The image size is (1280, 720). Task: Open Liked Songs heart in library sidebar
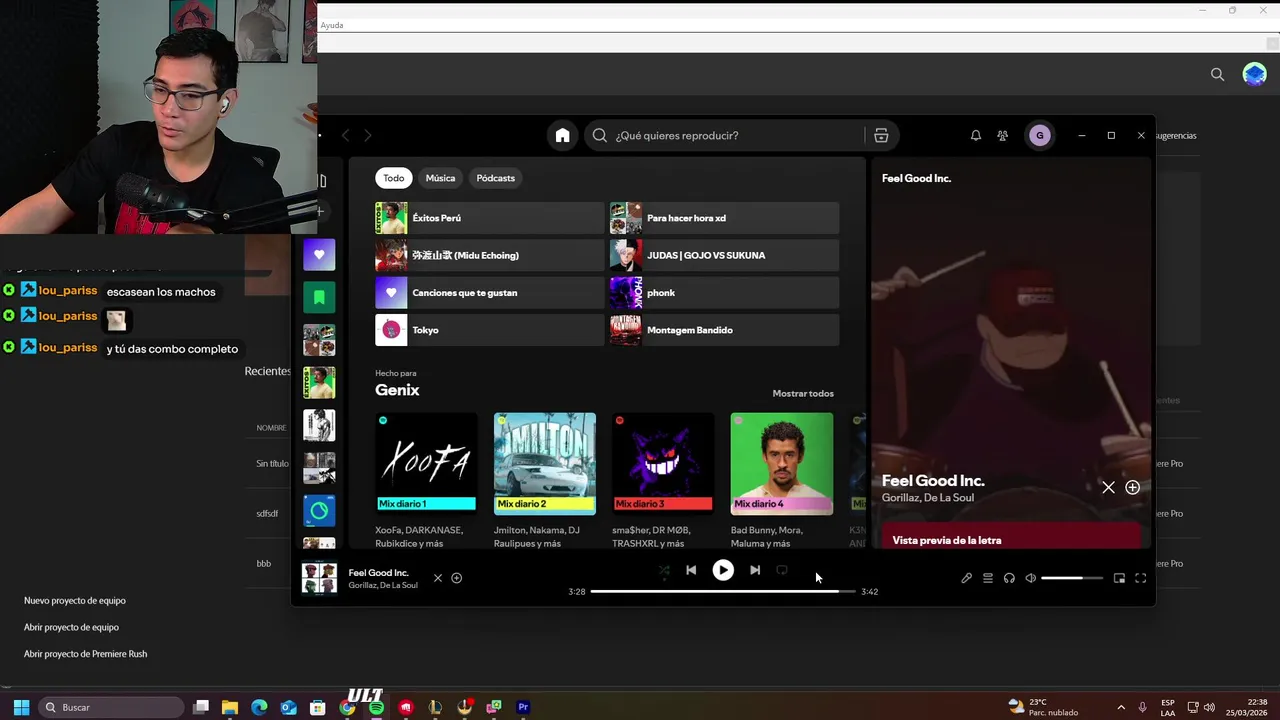coord(319,255)
